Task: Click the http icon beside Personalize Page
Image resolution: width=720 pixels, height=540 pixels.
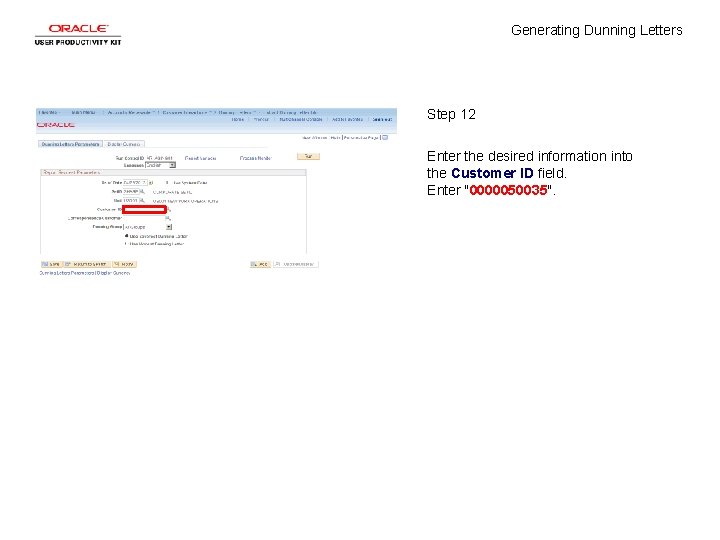Action: (x=385, y=137)
